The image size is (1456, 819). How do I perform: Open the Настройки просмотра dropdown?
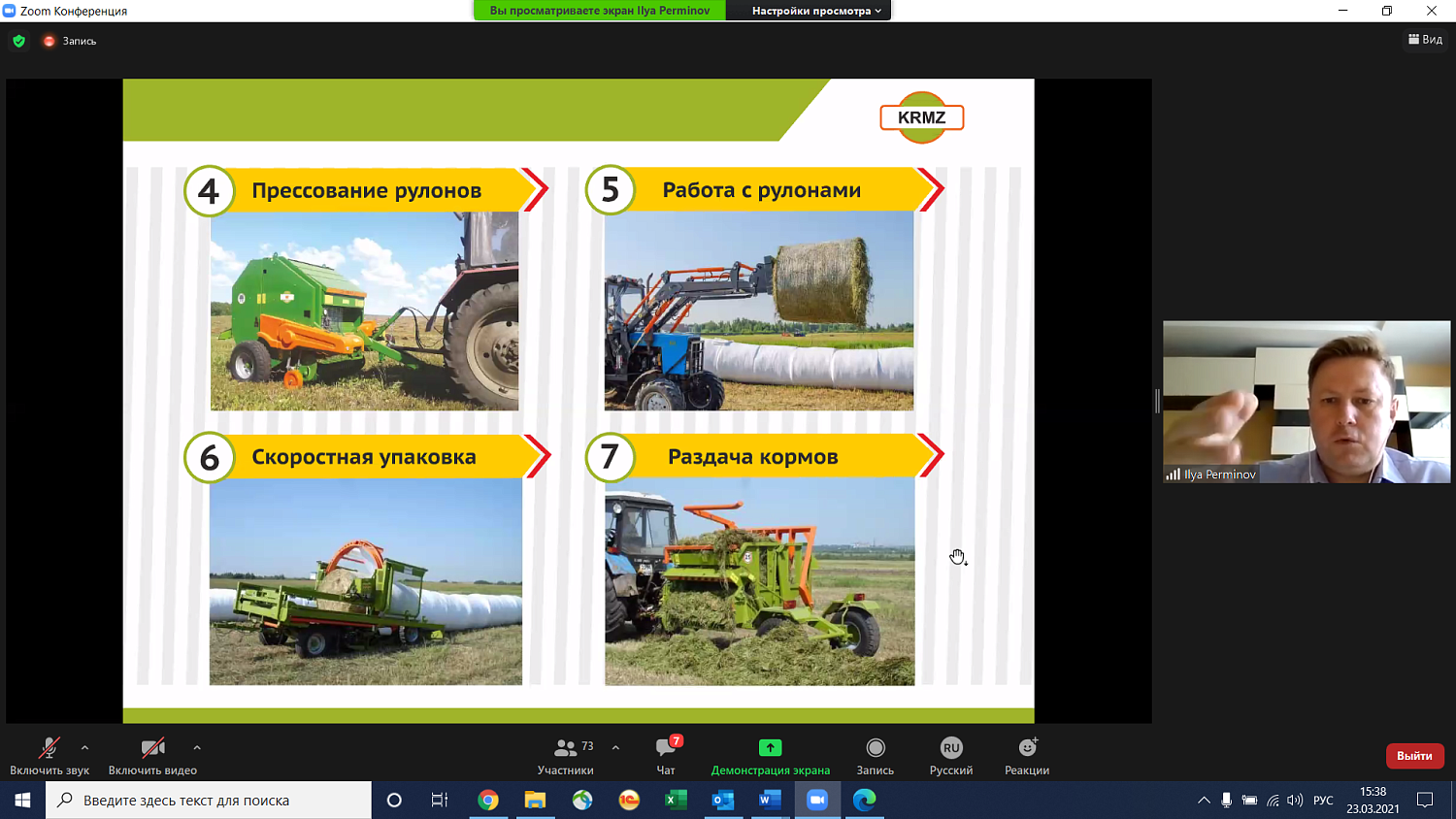(x=816, y=11)
